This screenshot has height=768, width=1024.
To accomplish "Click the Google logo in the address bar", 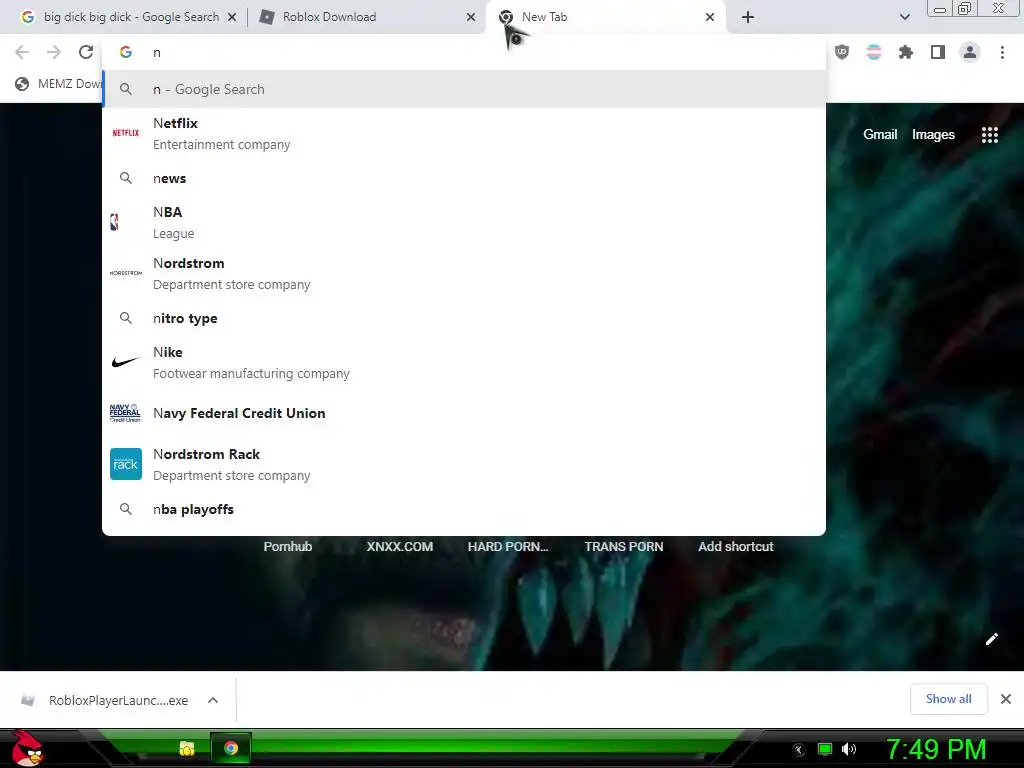I will [x=126, y=52].
